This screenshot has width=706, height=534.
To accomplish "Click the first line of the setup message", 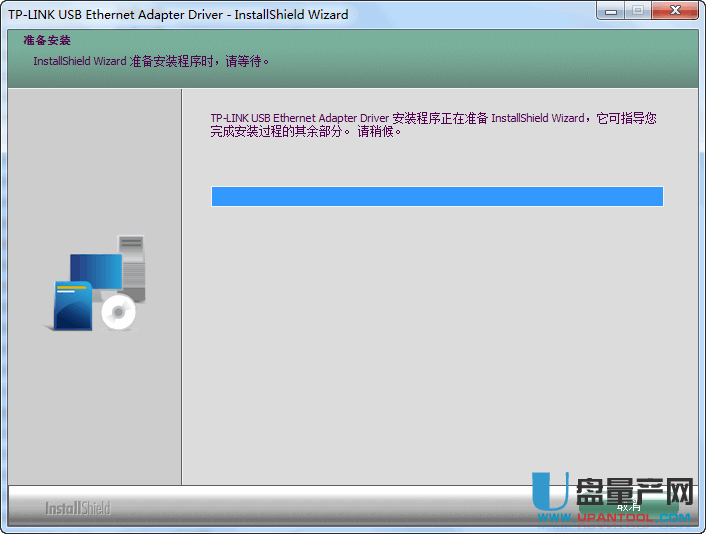I will click(433, 118).
